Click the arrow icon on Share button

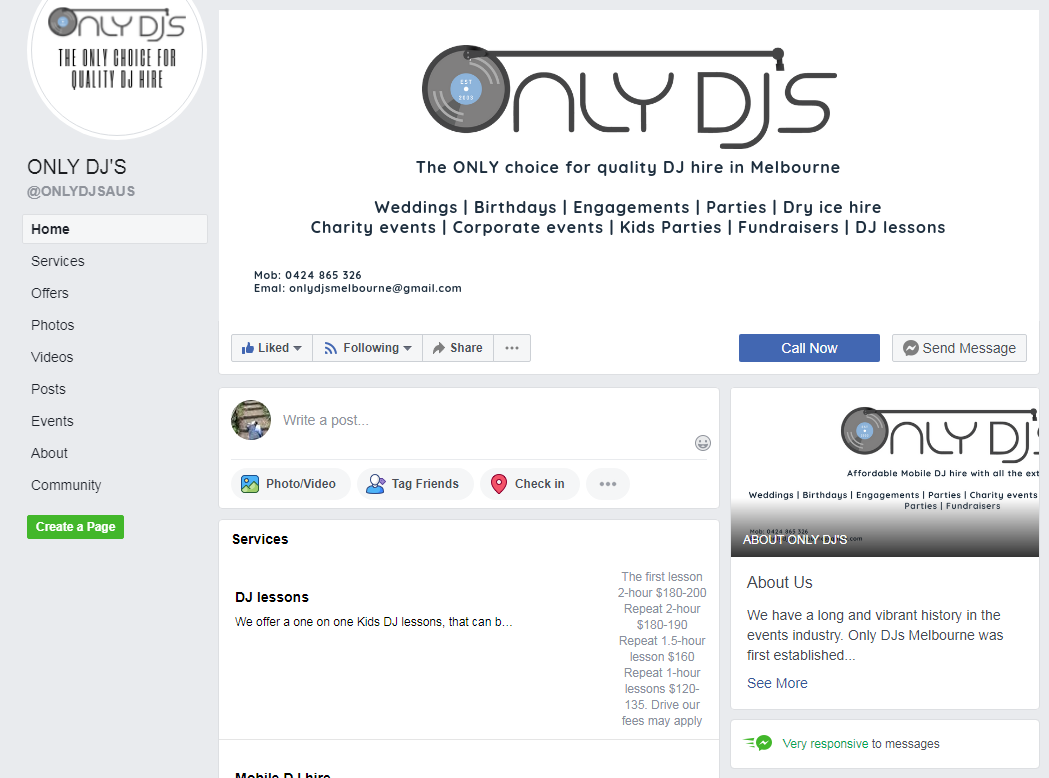point(439,348)
